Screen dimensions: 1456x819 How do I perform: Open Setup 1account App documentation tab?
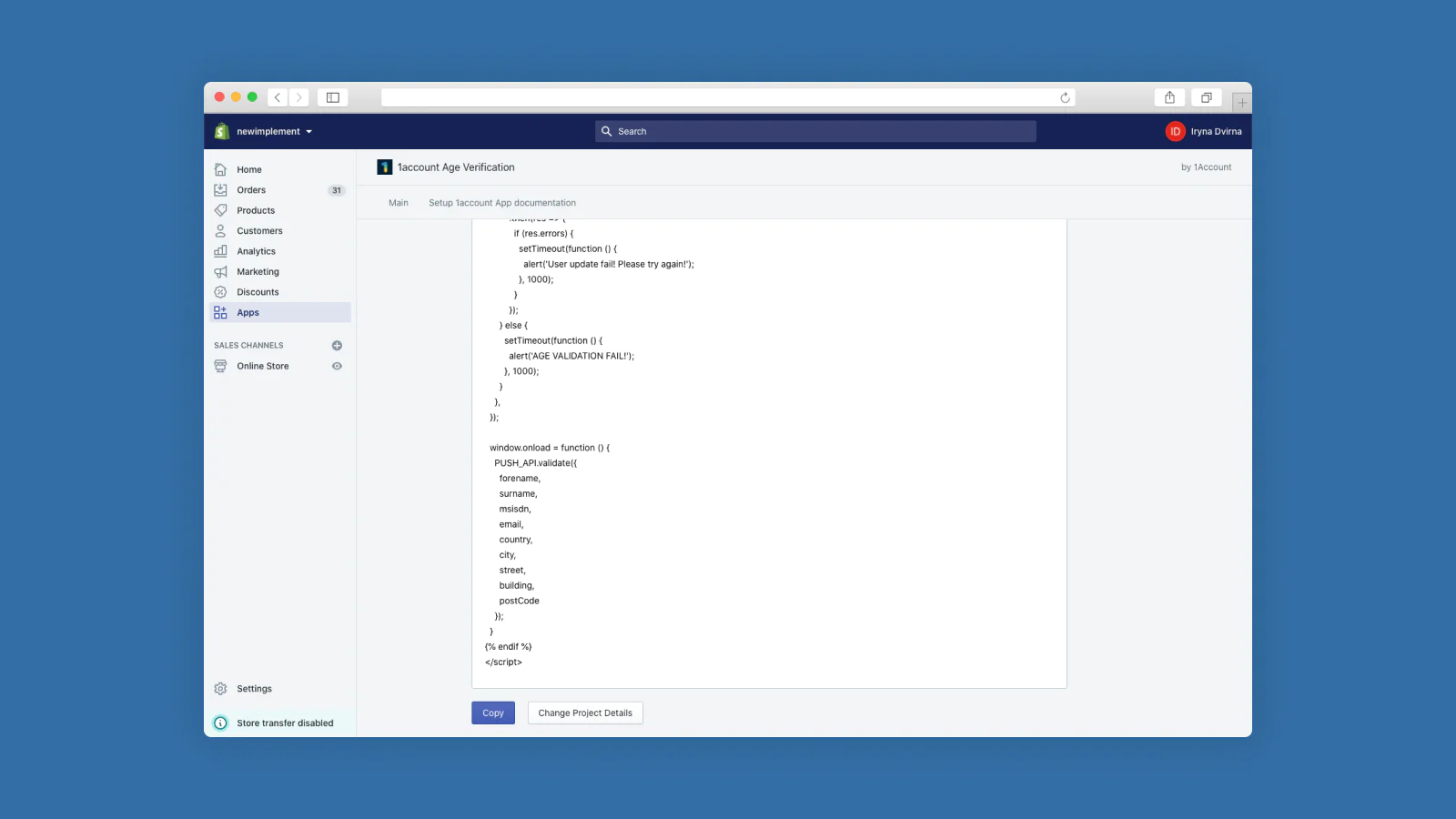click(502, 203)
